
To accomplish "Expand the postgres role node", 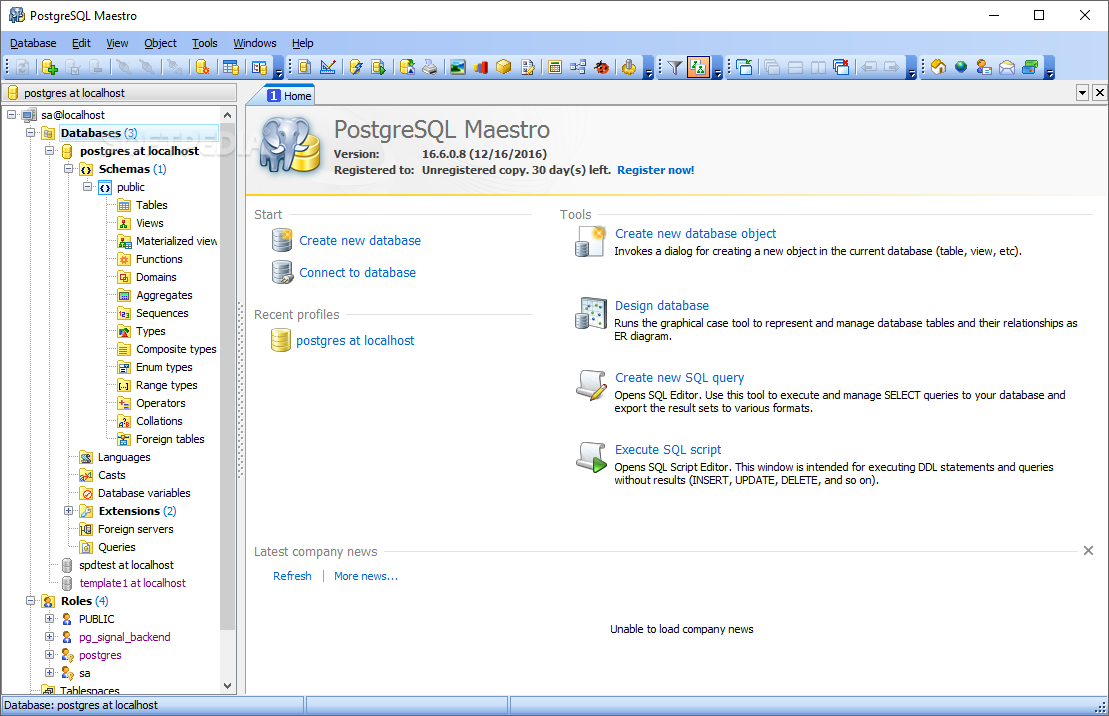I will [50, 654].
